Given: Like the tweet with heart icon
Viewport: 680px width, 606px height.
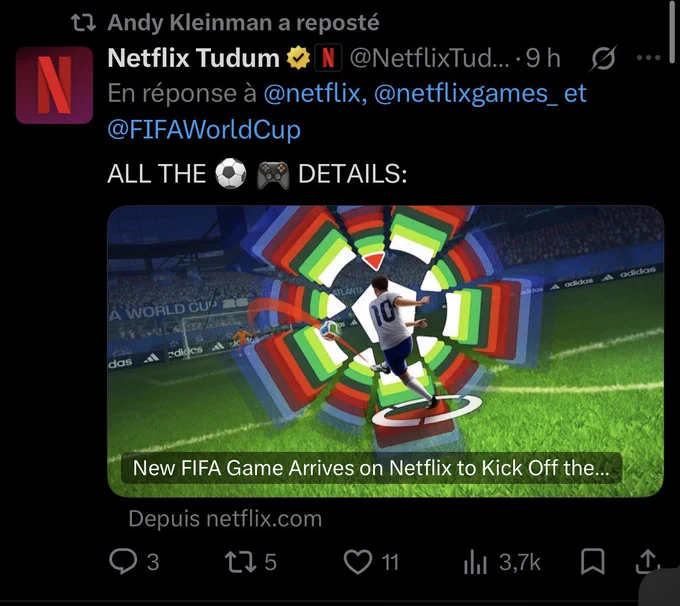Looking at the screenshot, I should coord(358,562).
